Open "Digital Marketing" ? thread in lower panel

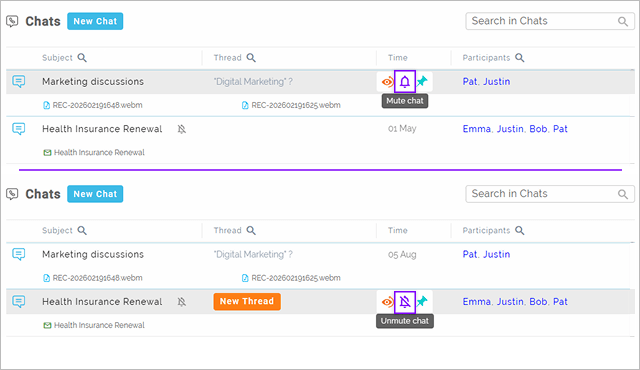point(253,254)
